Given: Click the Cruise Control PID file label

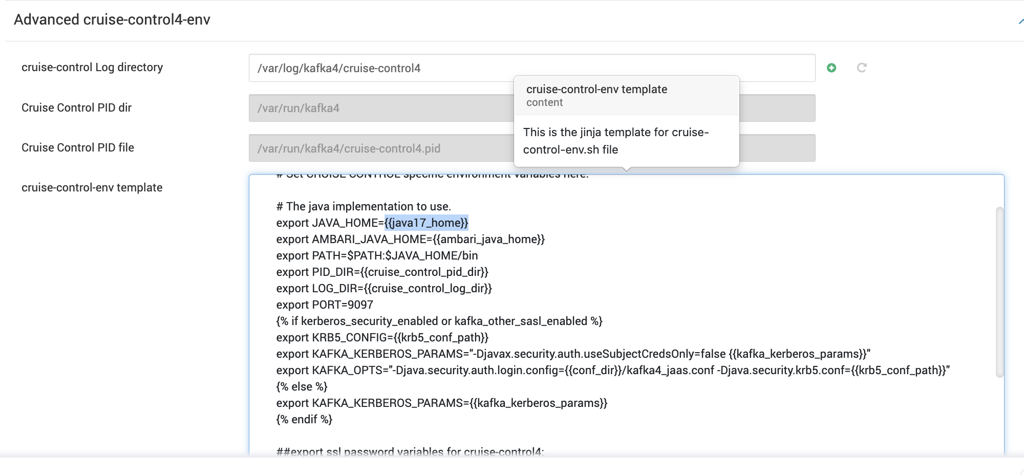Looking at the screenshot, I should (x=78, y=148).
